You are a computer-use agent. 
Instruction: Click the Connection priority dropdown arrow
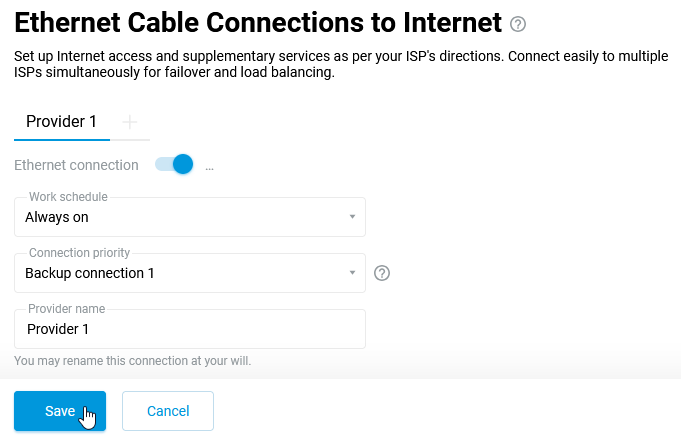click(x=352, y=273)
